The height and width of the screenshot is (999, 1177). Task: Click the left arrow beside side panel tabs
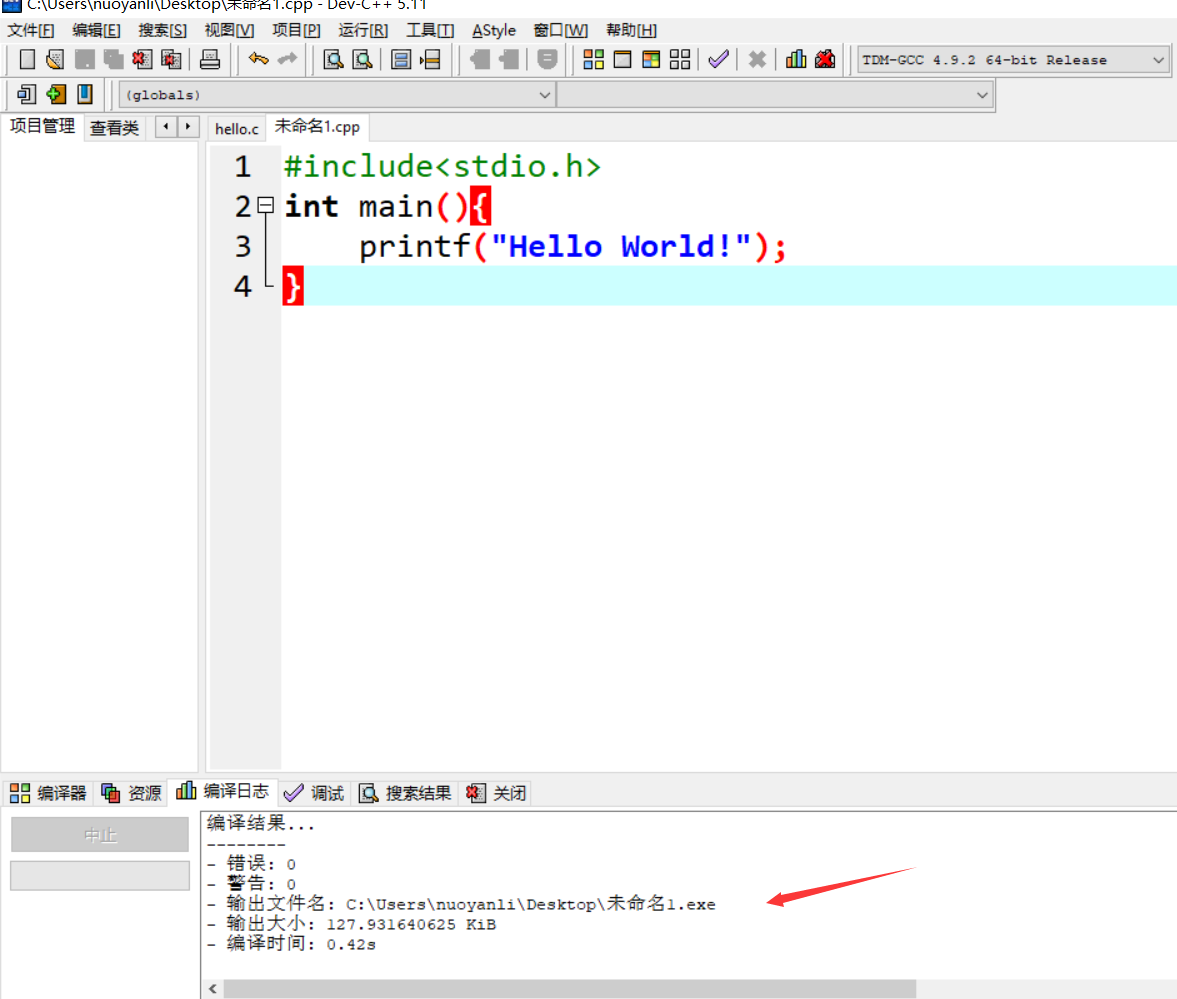pyautogui.click(x=166, y=126)
